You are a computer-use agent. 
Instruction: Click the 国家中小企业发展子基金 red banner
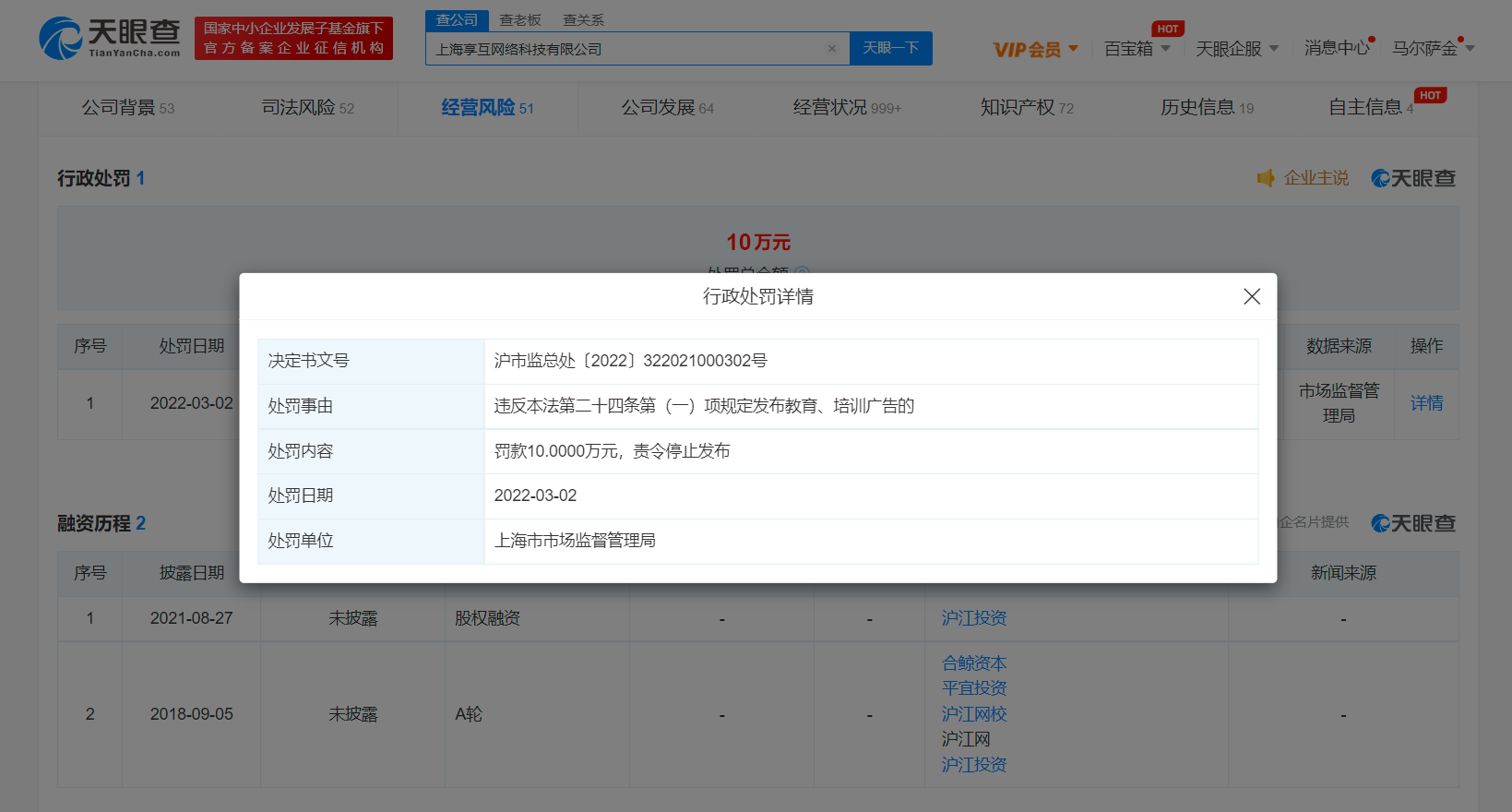[x=293, y=39]
